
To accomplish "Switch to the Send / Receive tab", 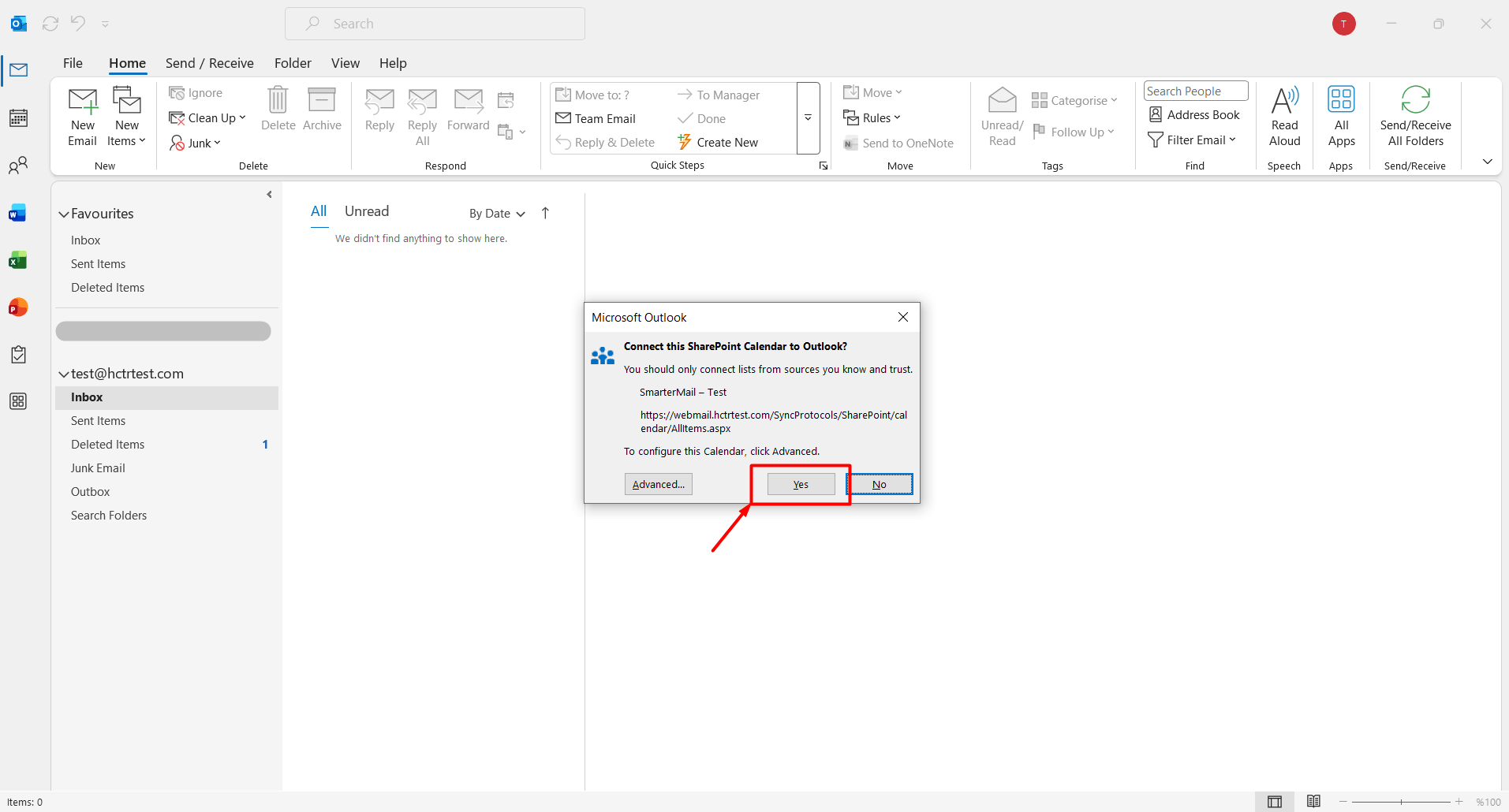I will (x=210, y=63).
